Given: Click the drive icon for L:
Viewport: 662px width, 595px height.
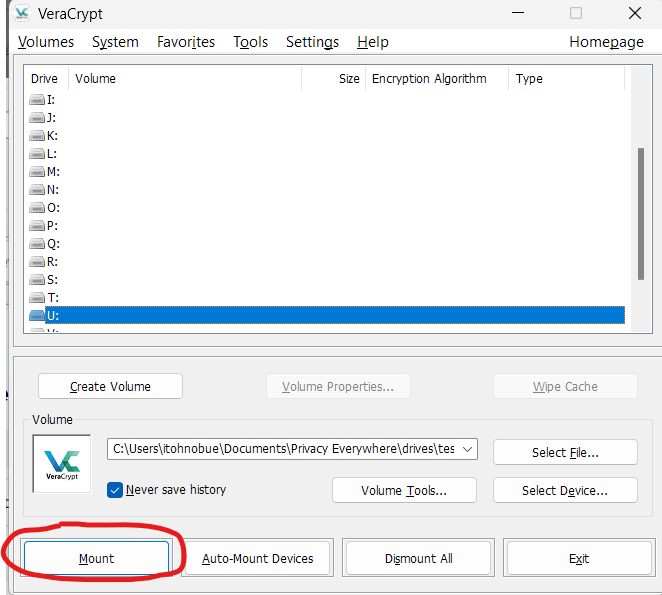Looking at the screenshot, I should [37, 154].
